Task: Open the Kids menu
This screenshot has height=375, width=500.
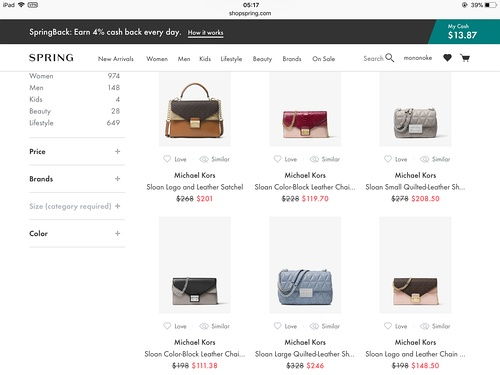Action: 205,59
